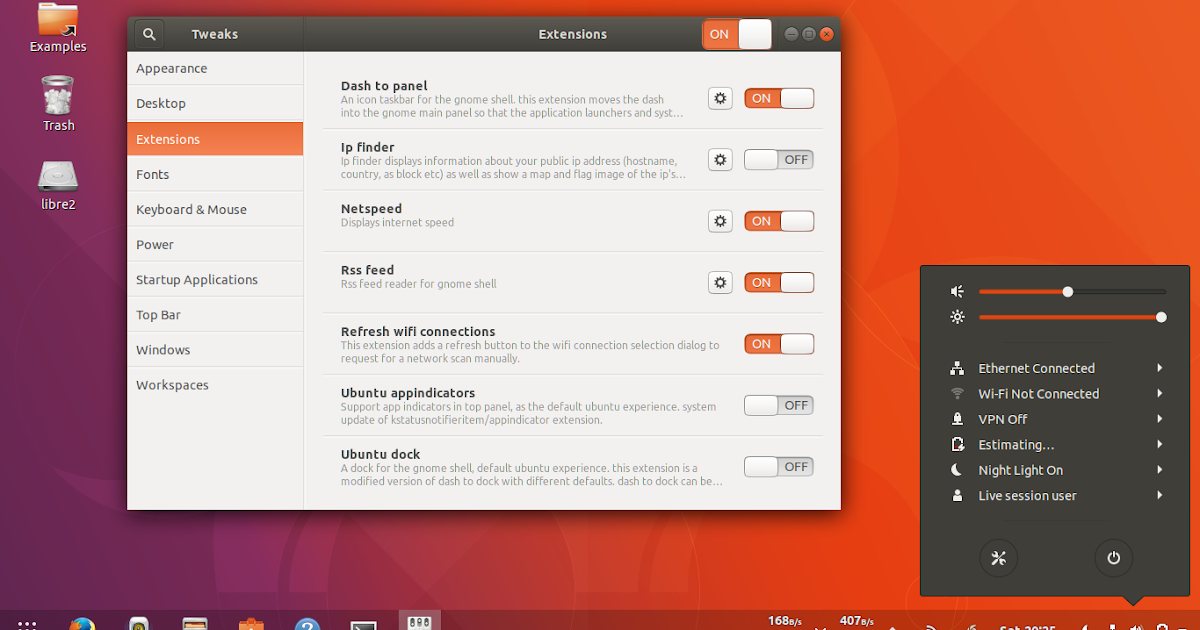Adjust the brightness slider
The image size is (1200, 630).
click(1073, 317)
